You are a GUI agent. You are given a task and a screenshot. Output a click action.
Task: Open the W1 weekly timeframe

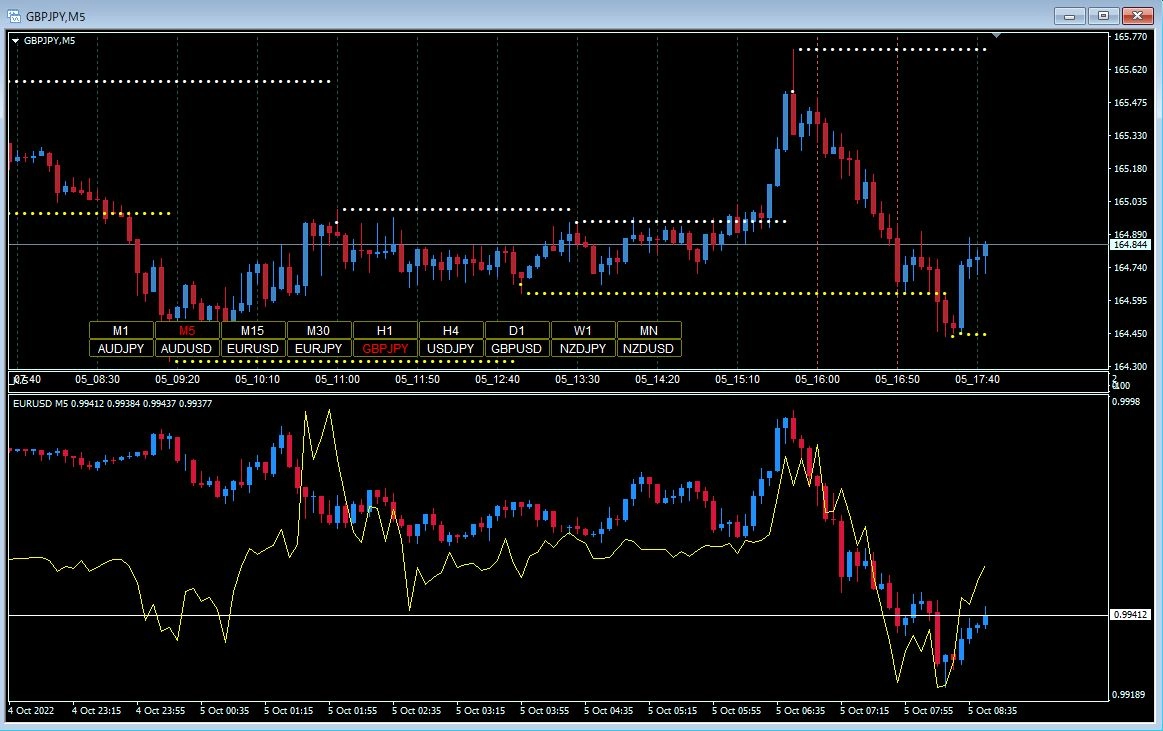(583, 330)
